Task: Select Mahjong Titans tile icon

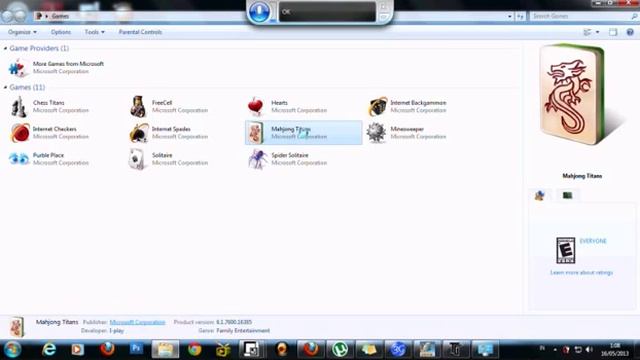Action: point(256,133)
